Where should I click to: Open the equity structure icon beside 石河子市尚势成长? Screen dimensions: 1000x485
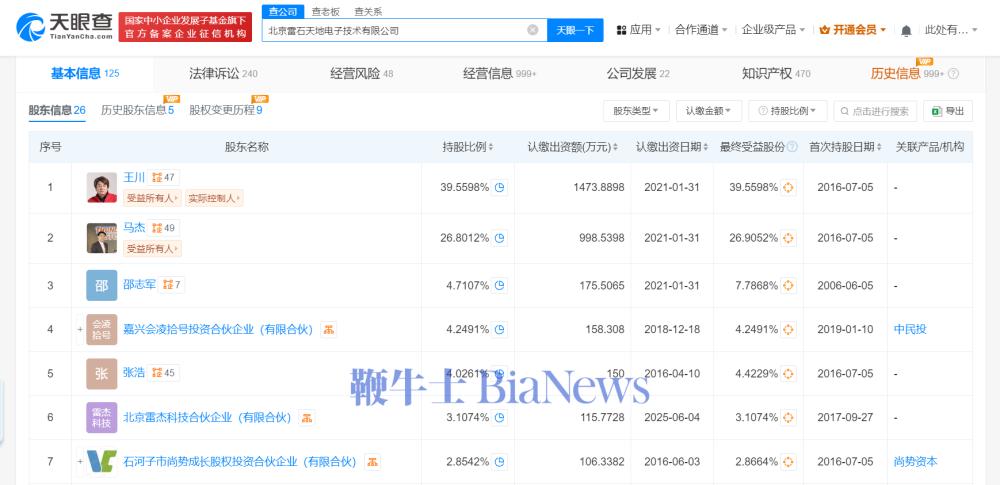click(x=372, y=461)
